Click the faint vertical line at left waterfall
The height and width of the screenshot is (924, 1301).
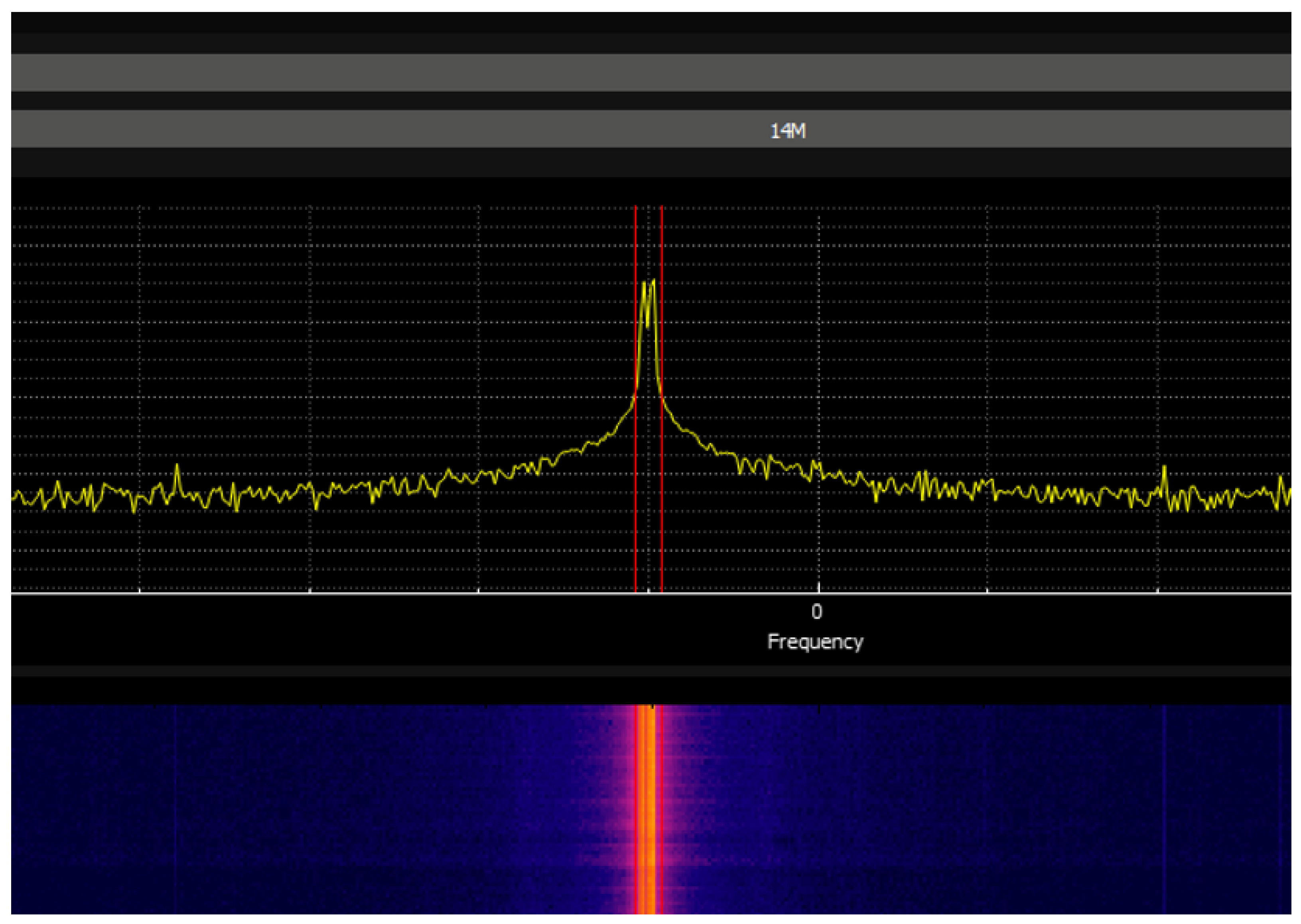(175, 808)
